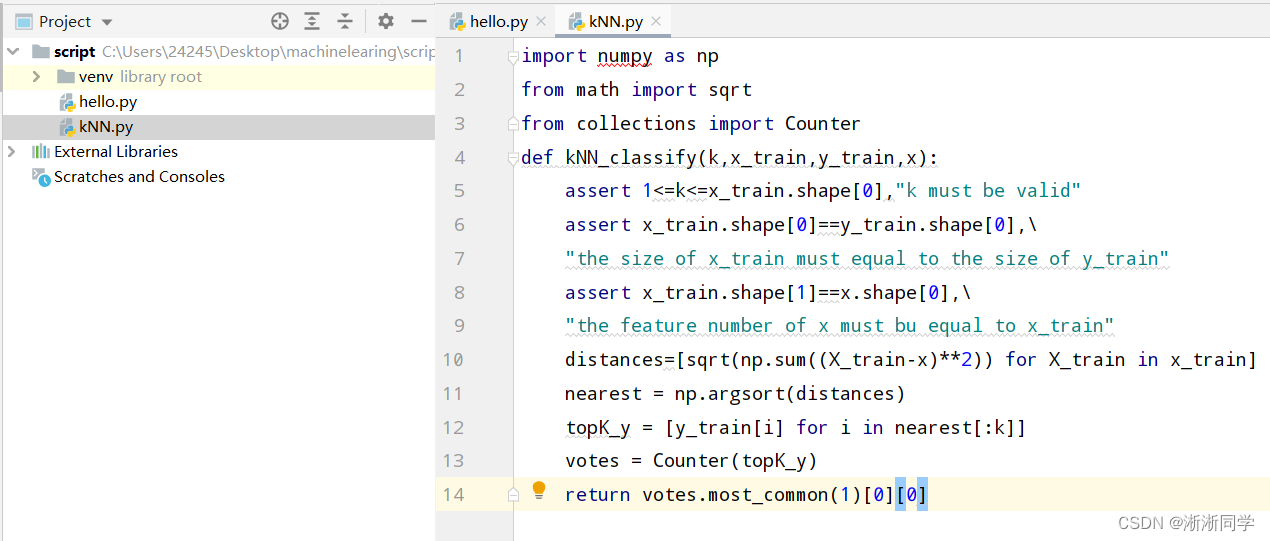The height and width of the screenshot is (541, 1270).
Task: Fold the kNN_classify function at line 4
Action: coord(514,158)
